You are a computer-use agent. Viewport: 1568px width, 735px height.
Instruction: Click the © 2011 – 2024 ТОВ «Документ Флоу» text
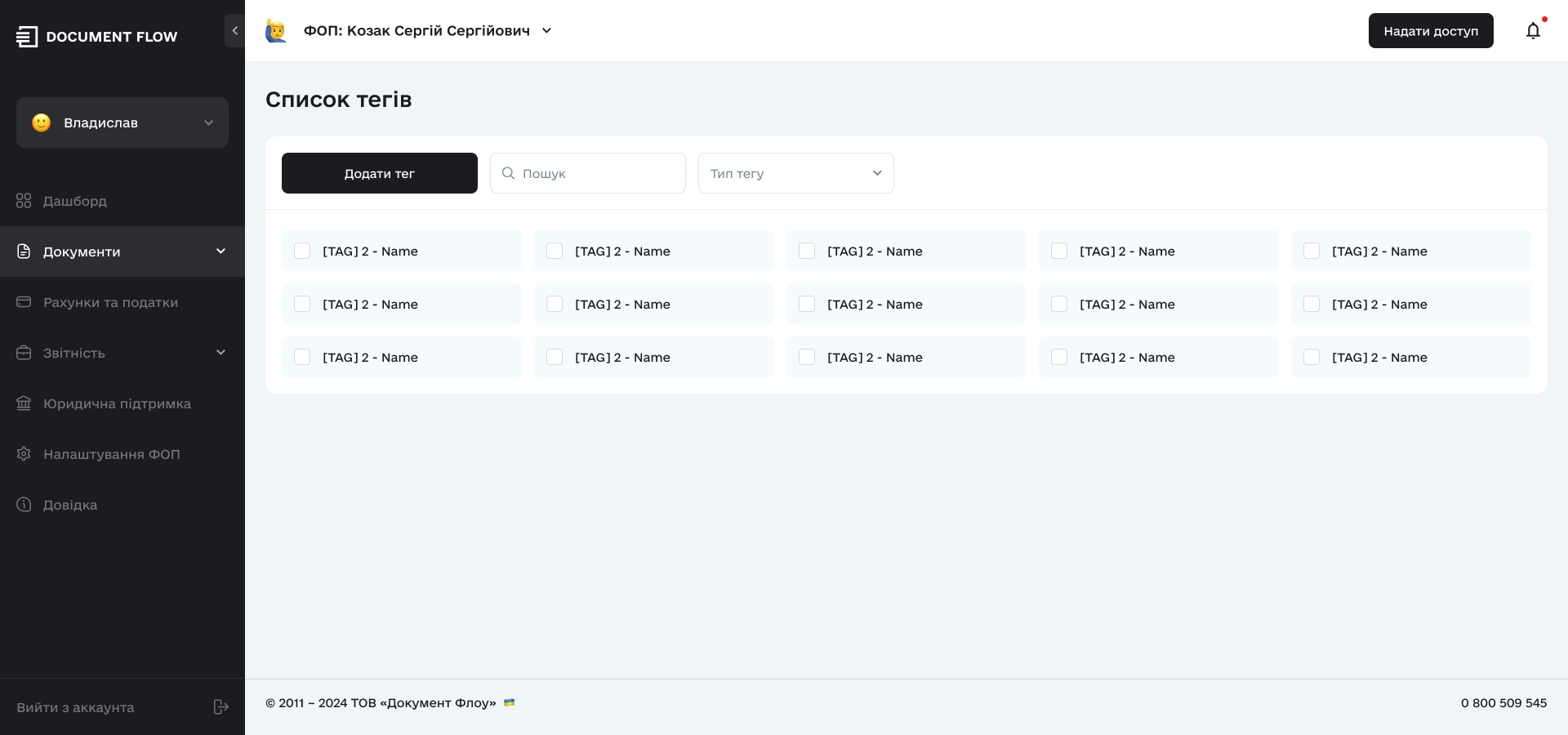(381, 703)
